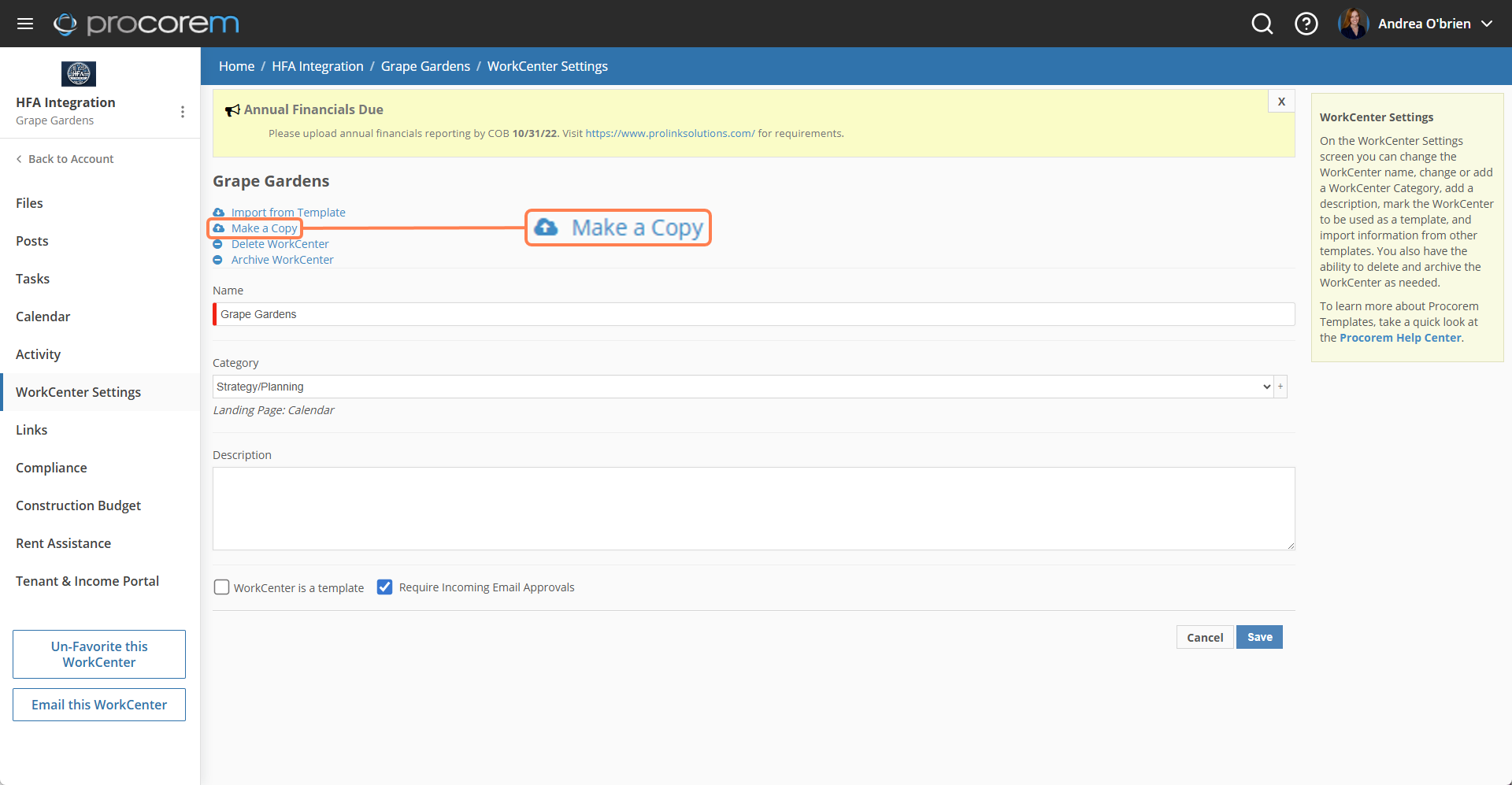
Task: Focus the Name input field
Action: [754, 314]
